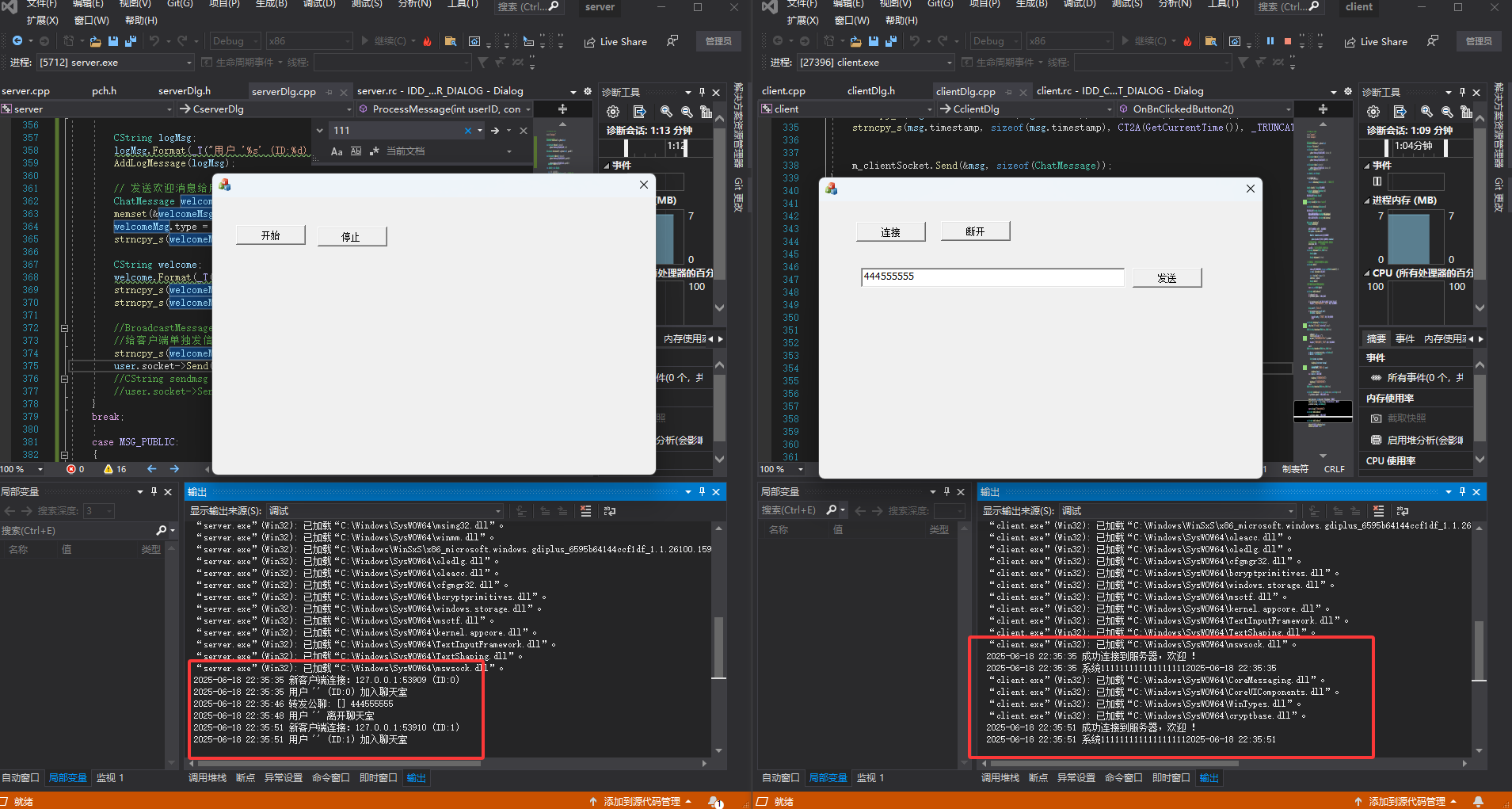Click 停止 button in server dialog
Viewport: 1512px width, 809px height.
click(x=352, y=236)
